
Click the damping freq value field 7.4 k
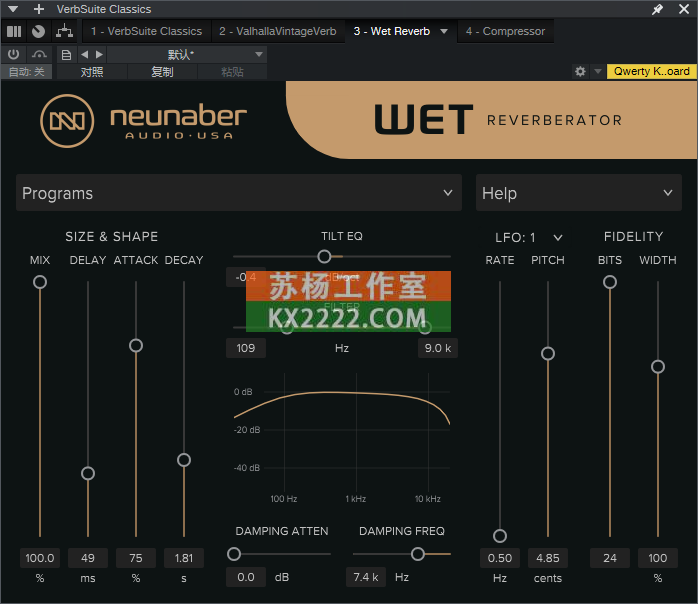pos(366,577)
